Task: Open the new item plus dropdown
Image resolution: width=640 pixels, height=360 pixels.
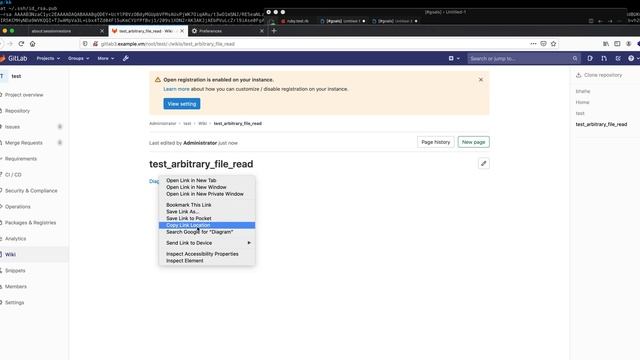Action: [x=454, y=58]
